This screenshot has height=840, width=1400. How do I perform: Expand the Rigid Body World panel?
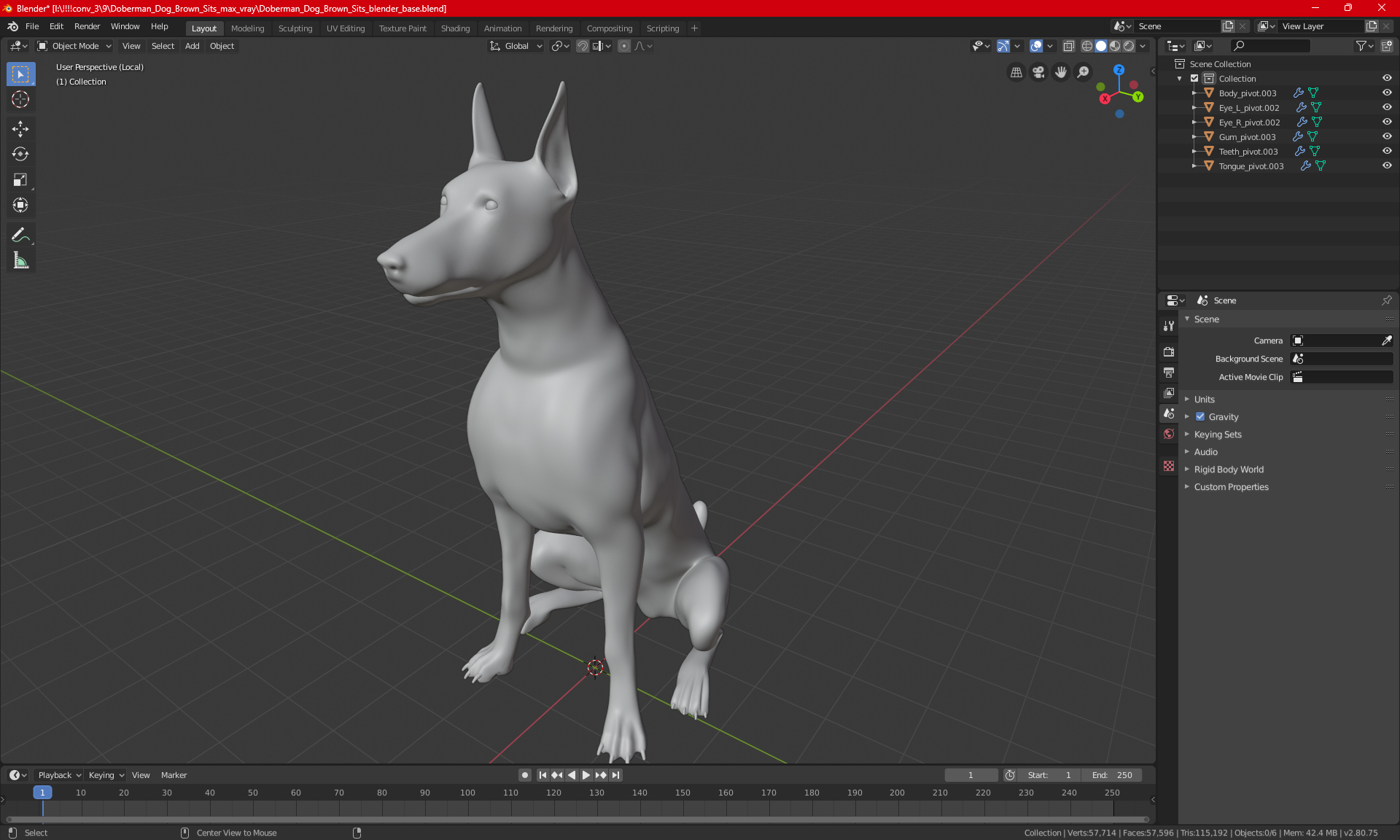tap(1229, 470)
